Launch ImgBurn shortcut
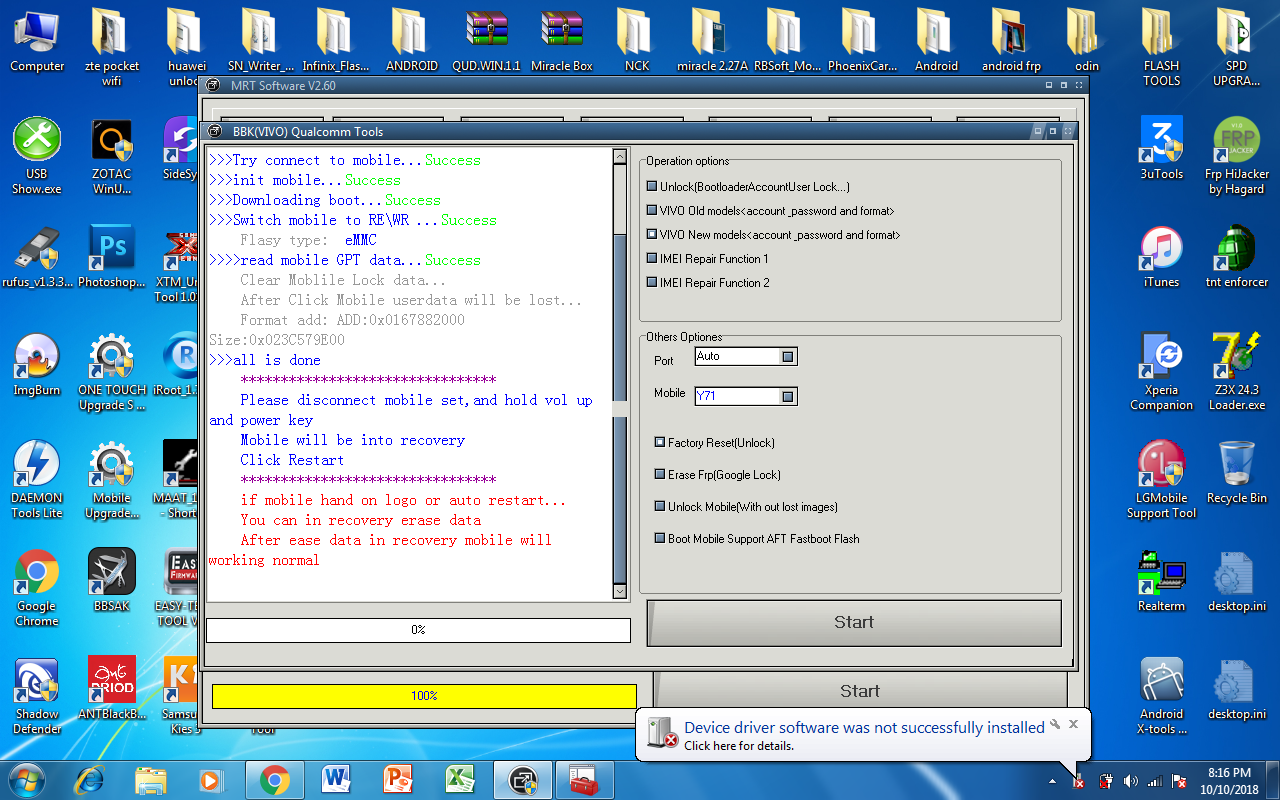Screen dimensions: 1280x800 [x=37, y=364]
